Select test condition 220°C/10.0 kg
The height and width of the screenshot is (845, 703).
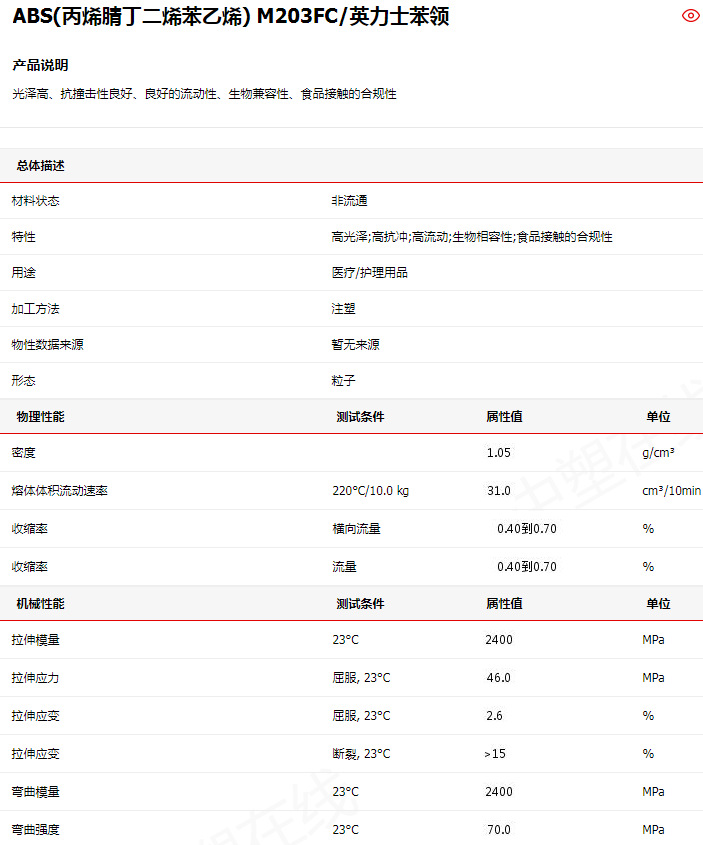pyautogui.click(x=371, y=491)
